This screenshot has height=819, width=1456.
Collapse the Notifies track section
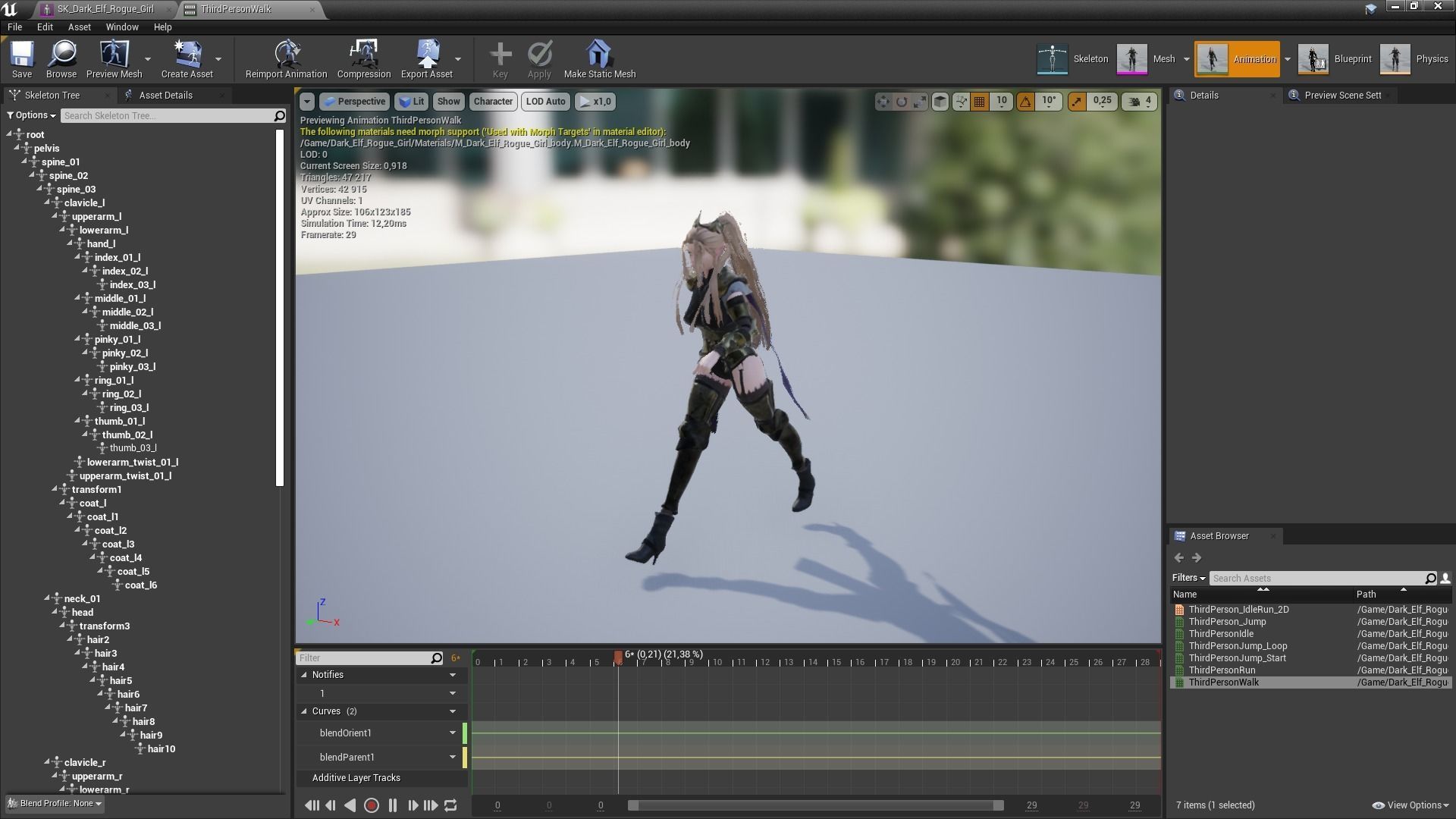[305, 675]
